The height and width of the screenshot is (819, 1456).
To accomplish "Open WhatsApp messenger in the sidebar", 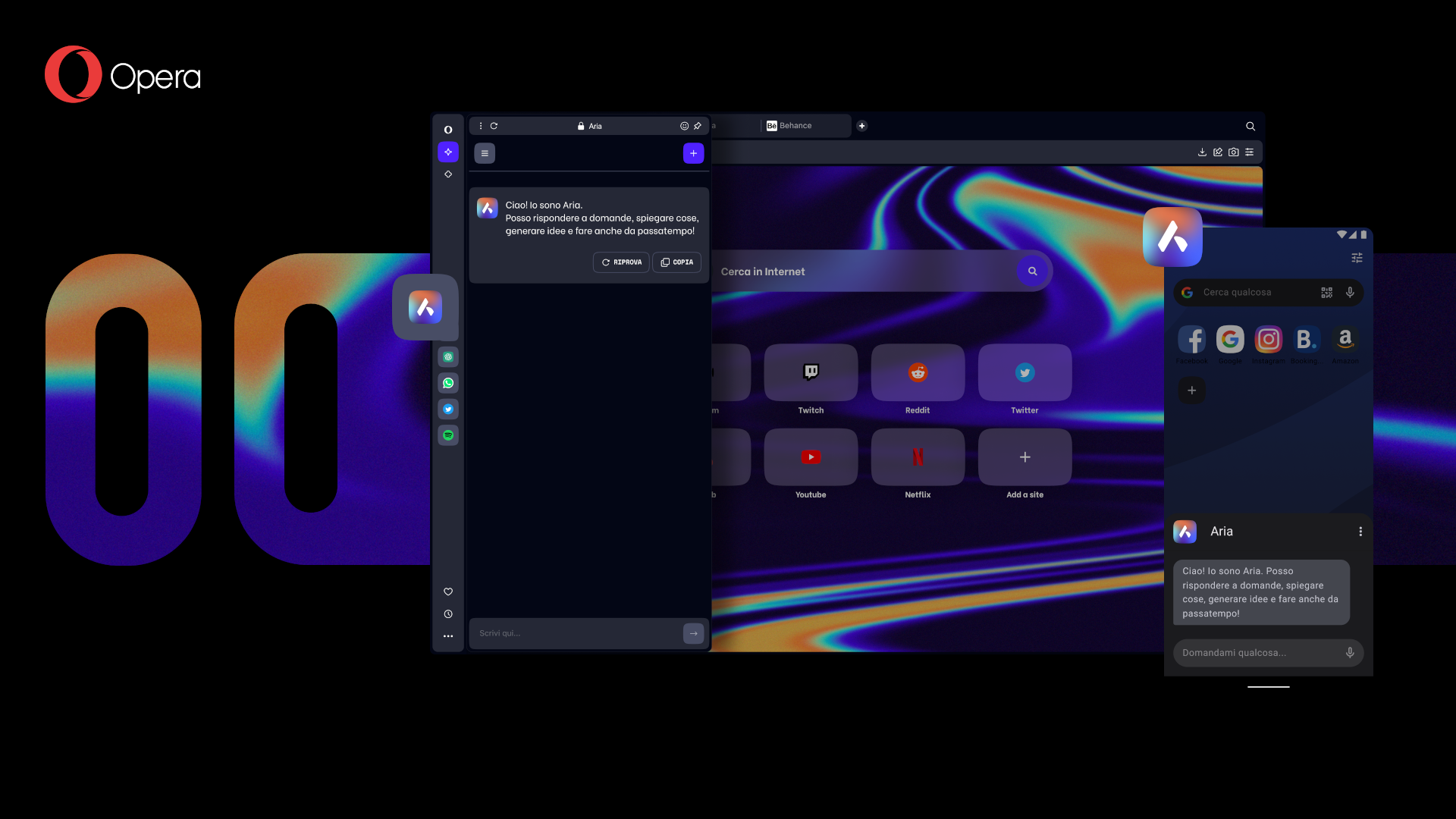I will (x=448, y=382).
